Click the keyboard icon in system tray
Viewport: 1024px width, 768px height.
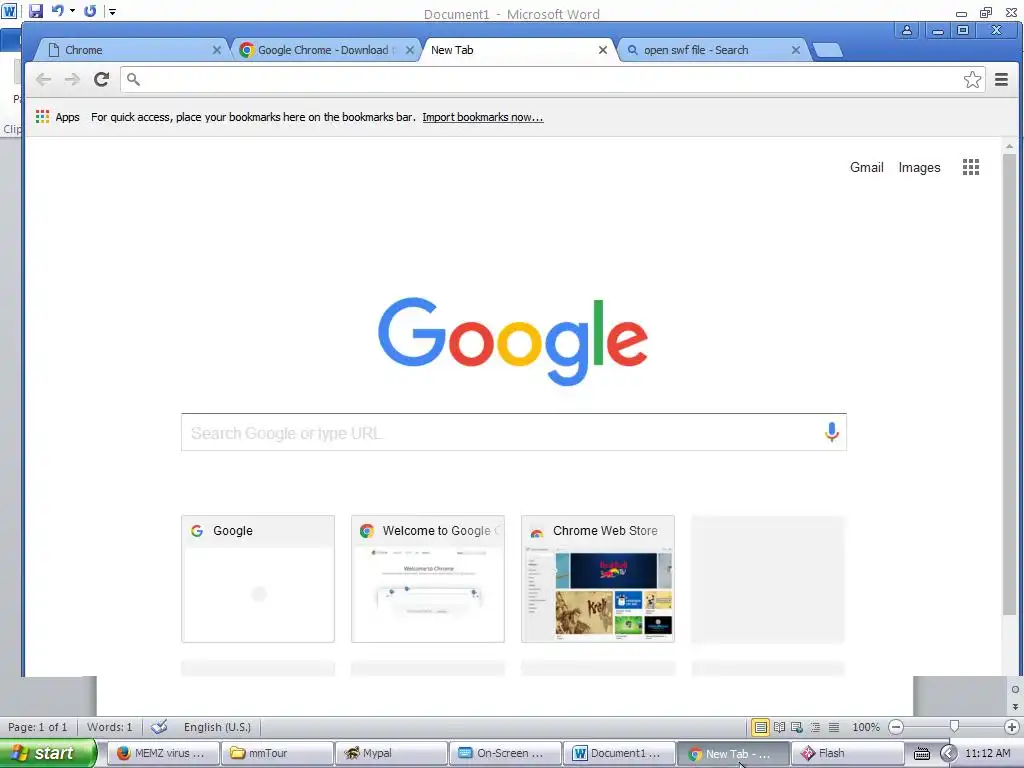pyautogui.click(x=921, y=754)
